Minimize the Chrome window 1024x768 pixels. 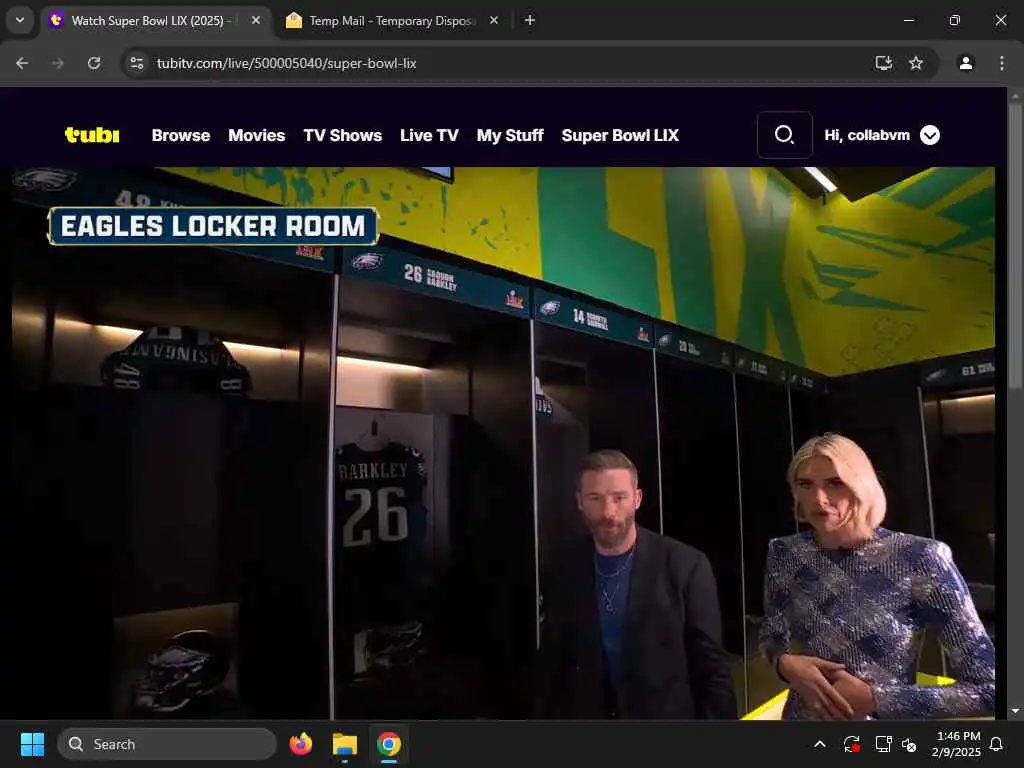(909, 20)
